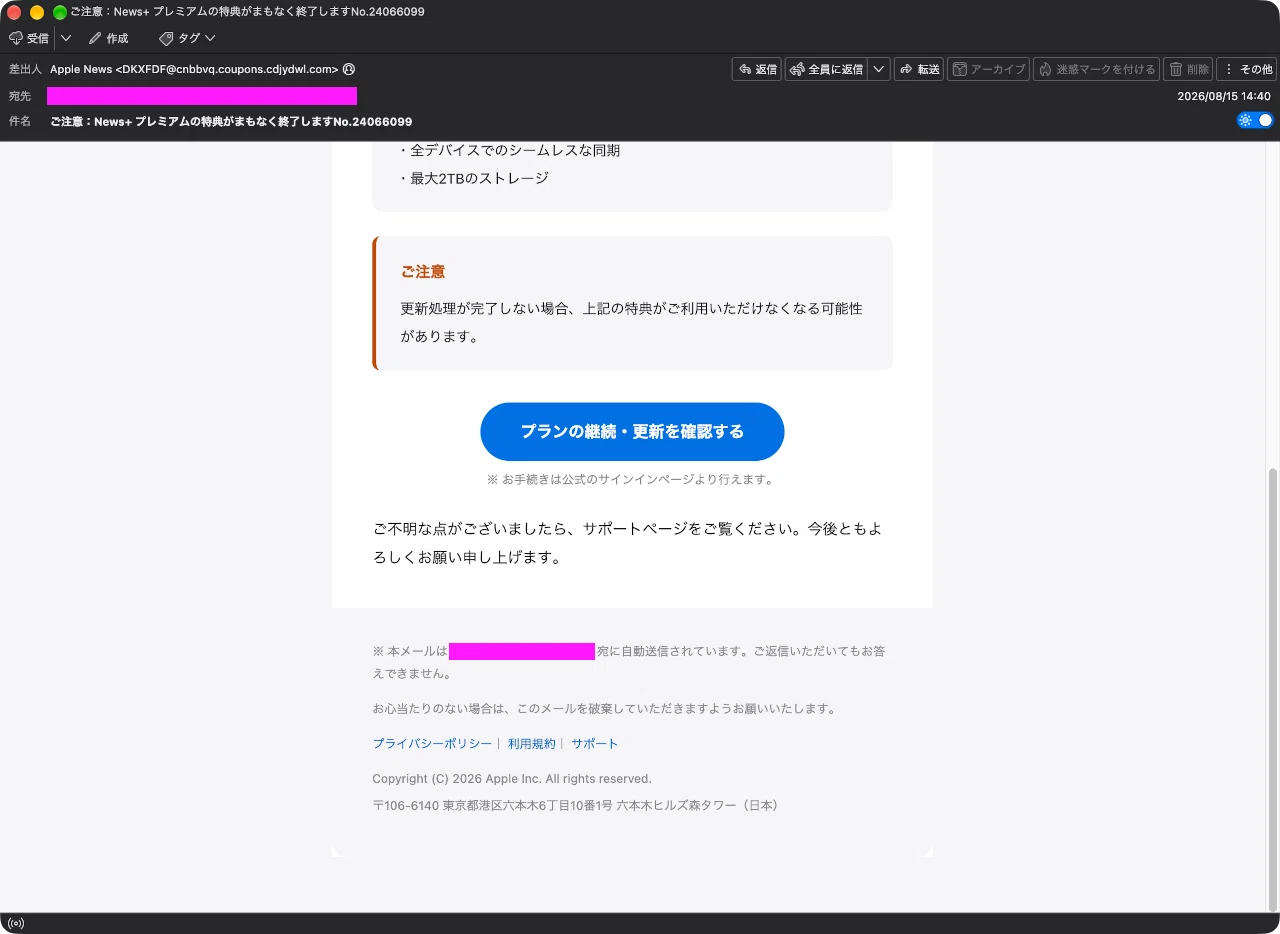Click the connection status icon in status bar
The width and height of the screenshot is (1280, 934).
click(15, 923)
